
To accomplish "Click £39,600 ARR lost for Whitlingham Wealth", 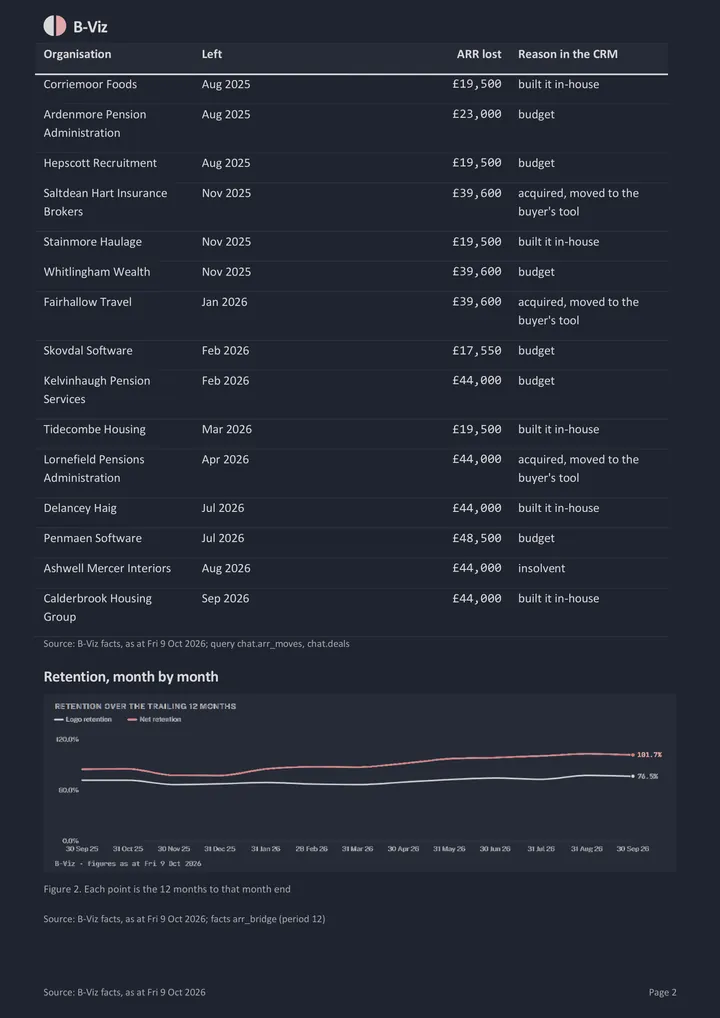I will click(477, 271).
